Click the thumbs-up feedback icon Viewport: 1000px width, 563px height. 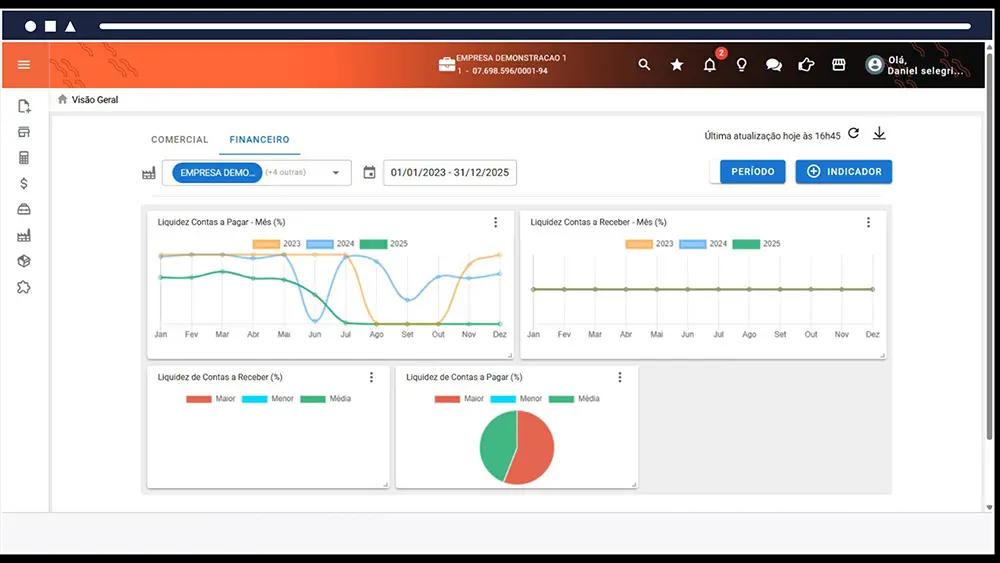[x=806, y=64]
